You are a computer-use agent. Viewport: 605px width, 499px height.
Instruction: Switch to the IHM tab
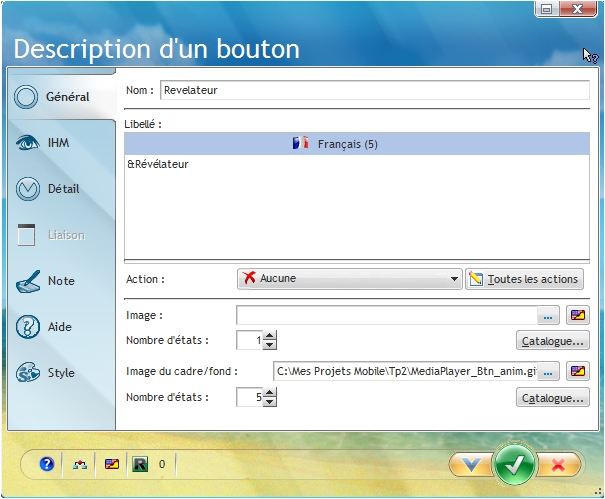tap(62, 143)
